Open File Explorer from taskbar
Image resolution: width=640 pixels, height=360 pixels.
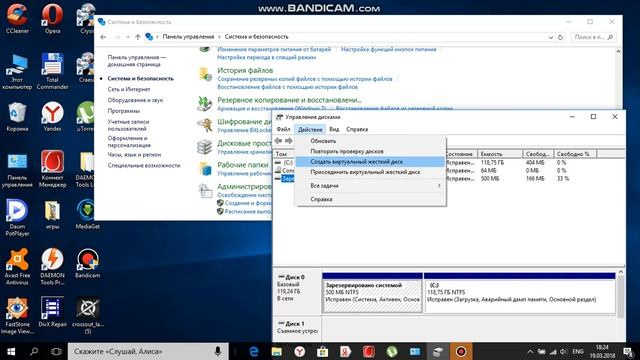[276, 351]
